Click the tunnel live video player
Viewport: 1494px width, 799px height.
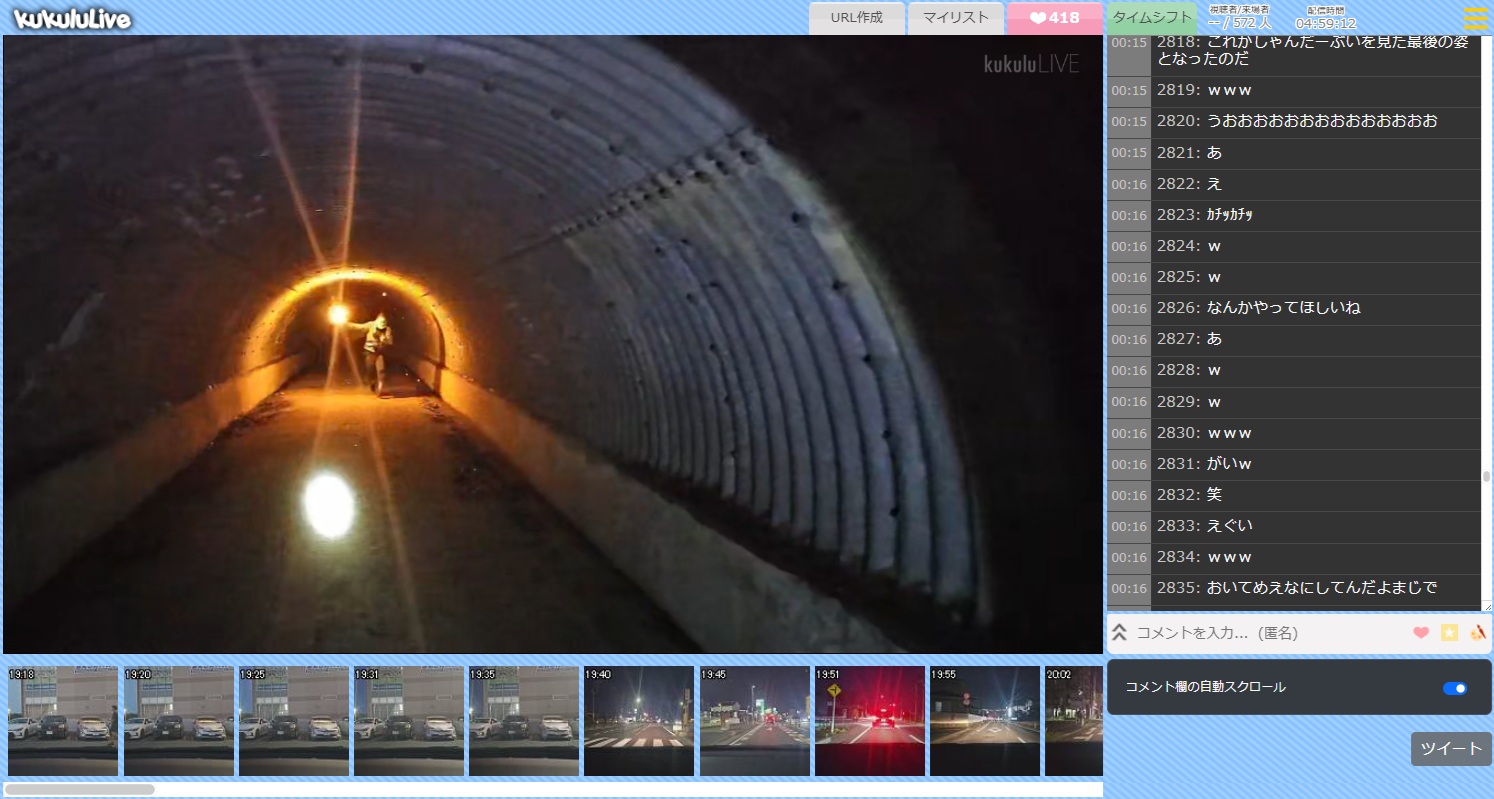click(x=553, y=344)
